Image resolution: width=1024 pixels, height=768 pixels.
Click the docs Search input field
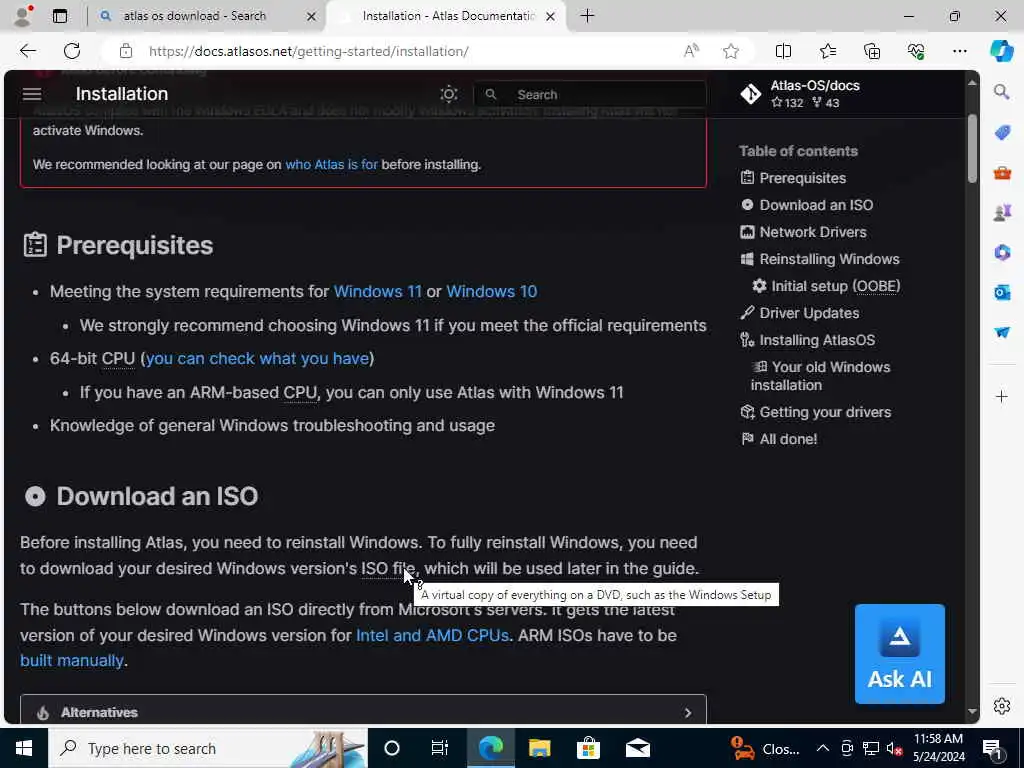tap(590, 95)
